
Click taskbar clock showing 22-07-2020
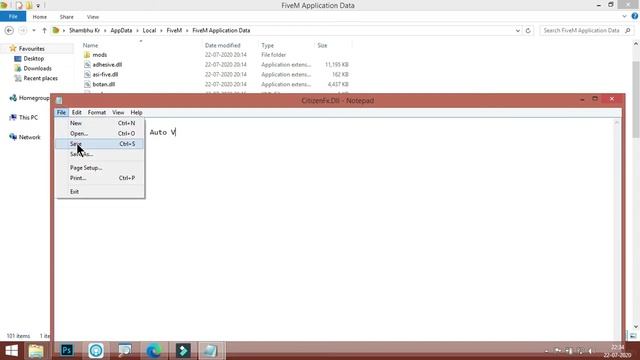[x=617, y=351]
